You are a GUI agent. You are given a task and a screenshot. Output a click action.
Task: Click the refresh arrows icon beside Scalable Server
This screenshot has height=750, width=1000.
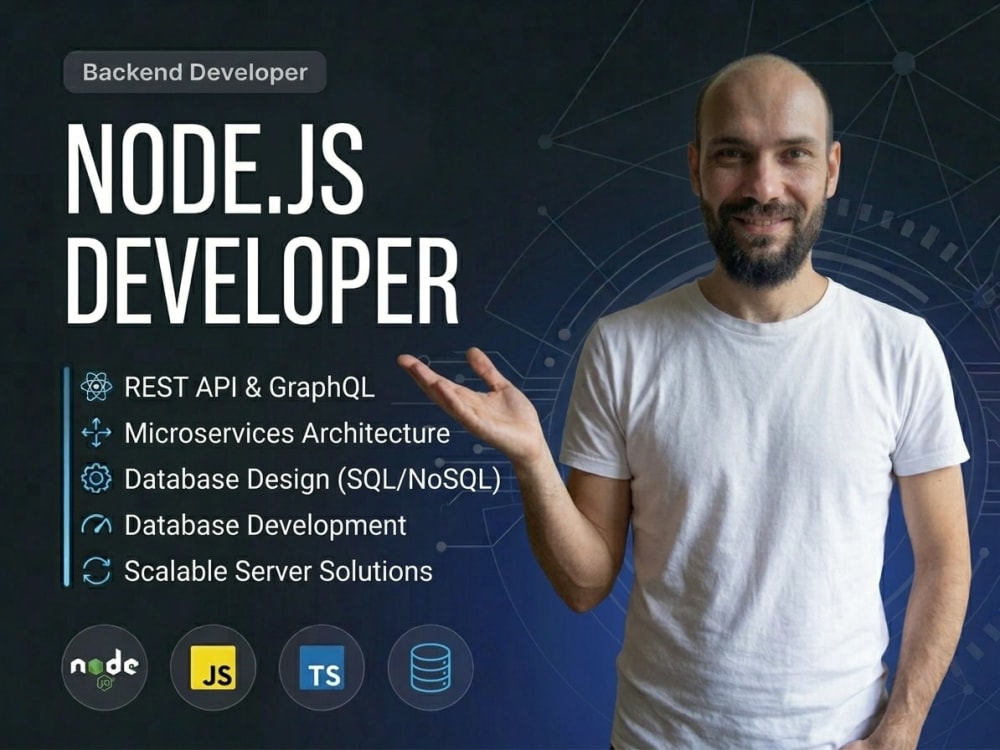click(96, 571)
